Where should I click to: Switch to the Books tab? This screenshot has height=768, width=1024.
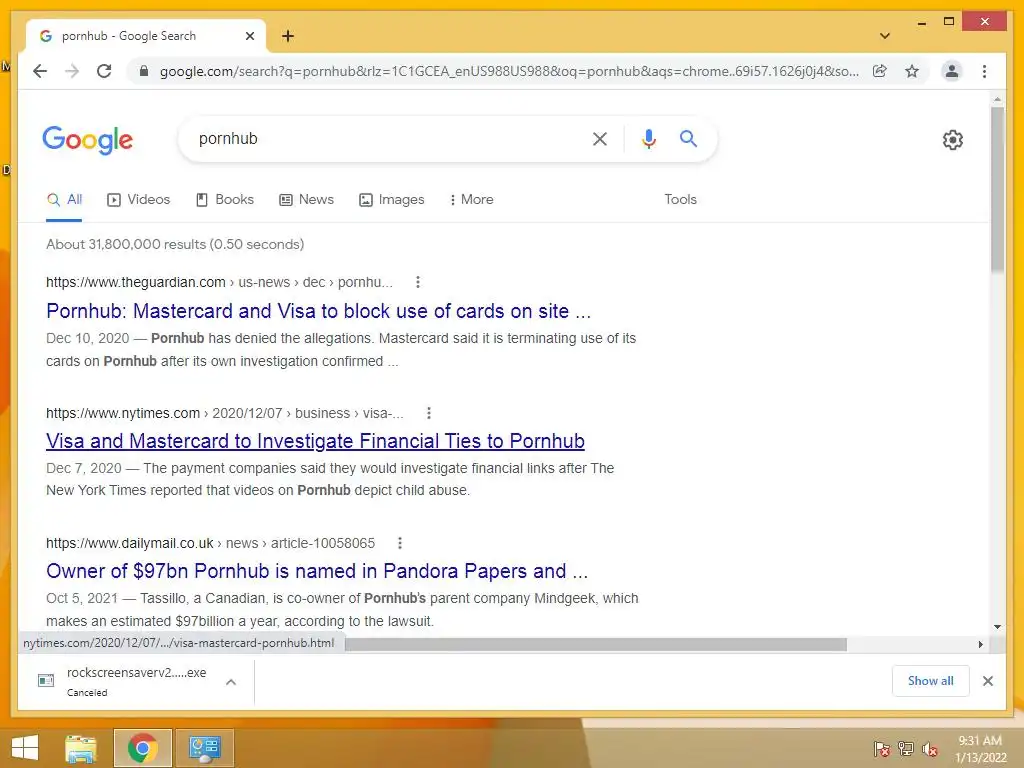click(225, 200)
